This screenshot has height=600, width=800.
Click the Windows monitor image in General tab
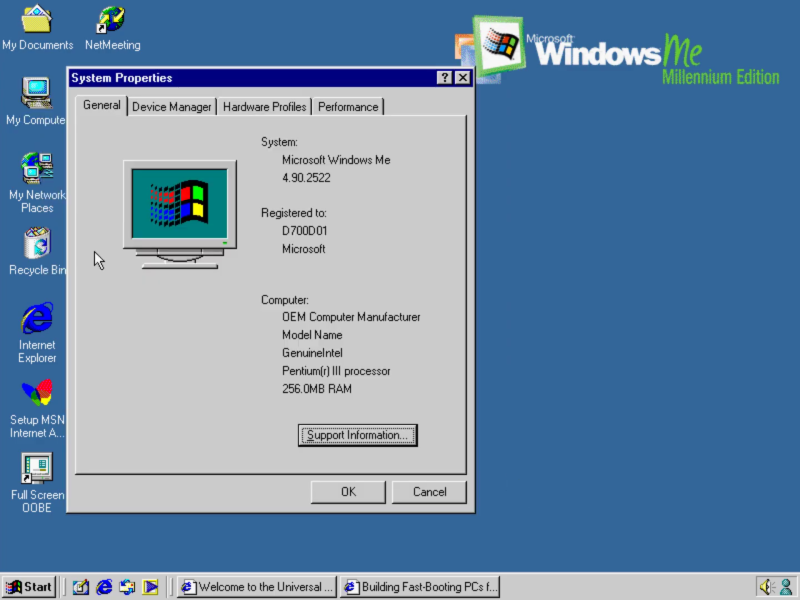(x=180, y=214)
